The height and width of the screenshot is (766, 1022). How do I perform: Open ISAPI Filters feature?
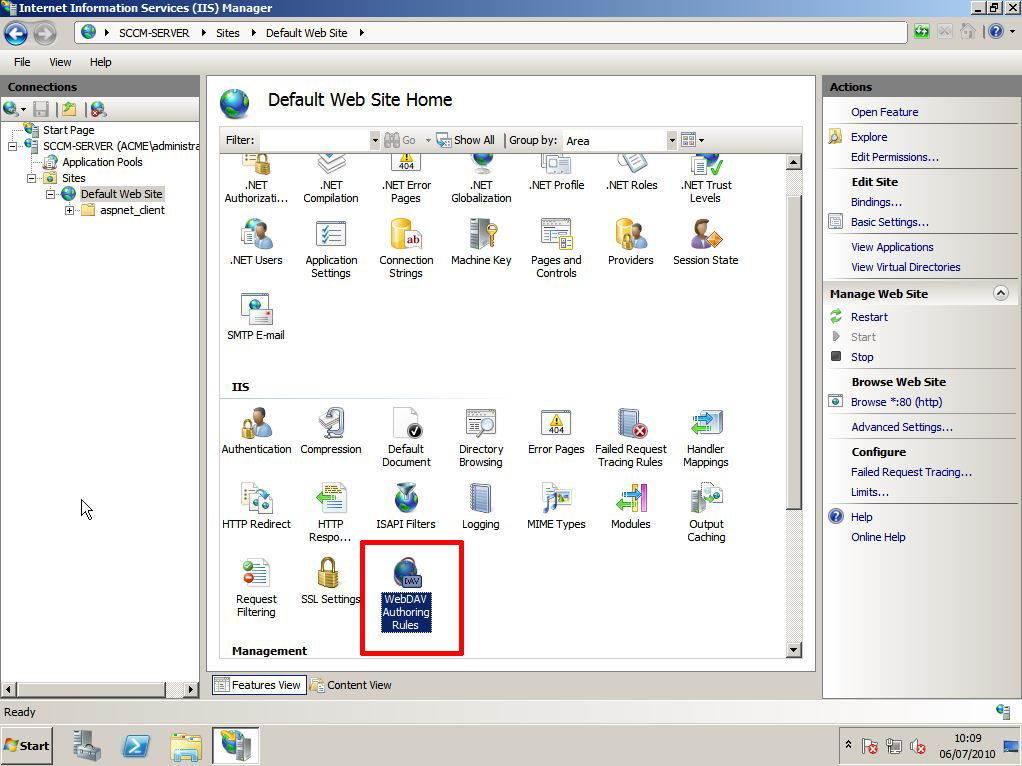tap(405, 506)
